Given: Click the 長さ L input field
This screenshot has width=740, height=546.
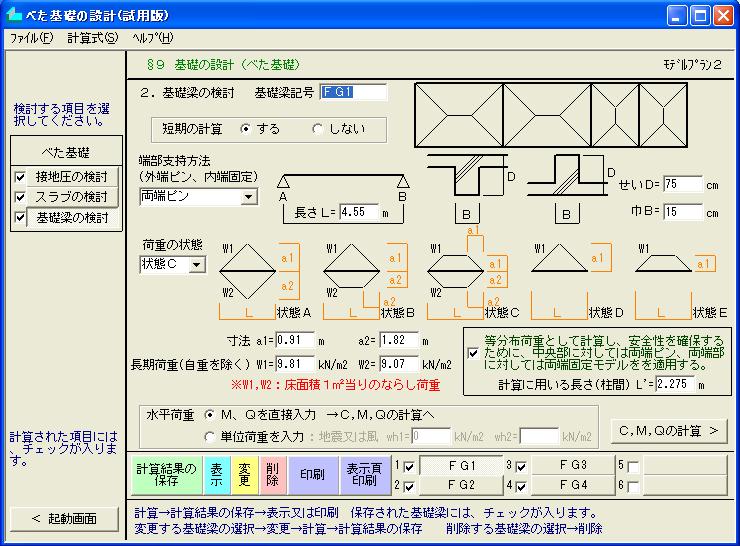Looking at the screenshot, I should [358, 212].
